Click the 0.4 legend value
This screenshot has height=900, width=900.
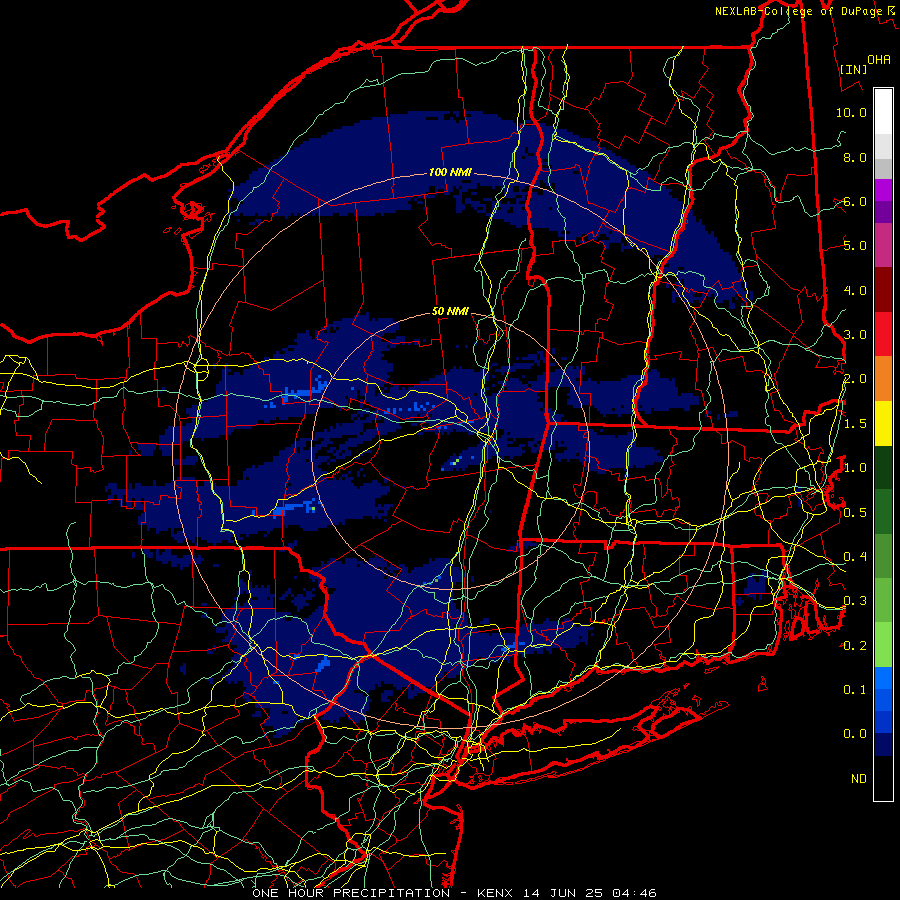(x=855, y=556)
